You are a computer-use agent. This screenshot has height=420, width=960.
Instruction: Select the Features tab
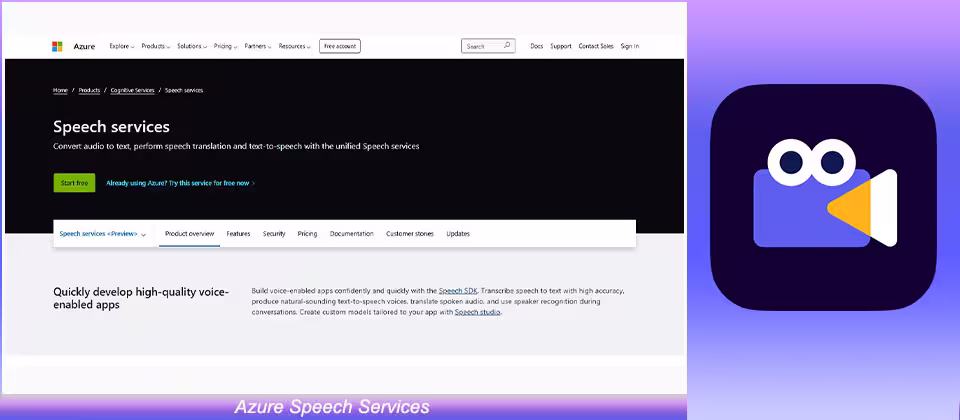click(238, 234)
